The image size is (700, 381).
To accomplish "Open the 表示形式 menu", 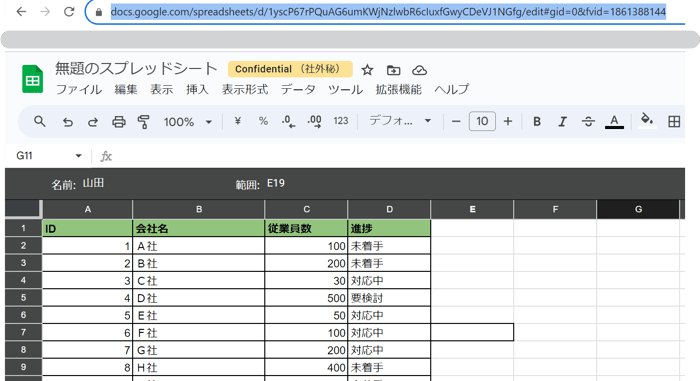I will (245, 89).
